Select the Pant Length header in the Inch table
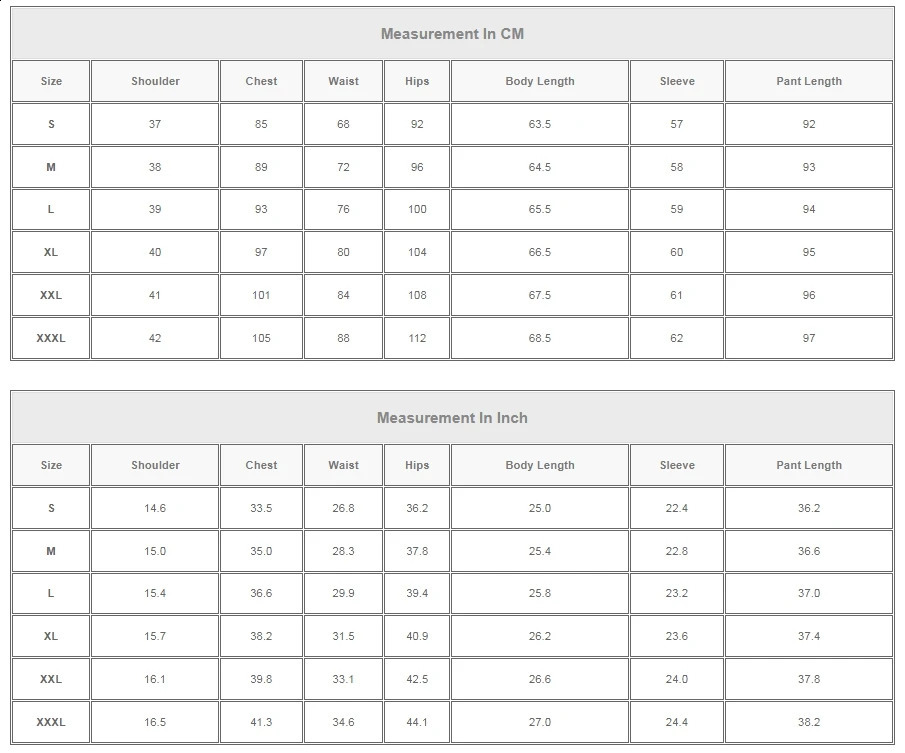Screen dimensions: 905x753 click(x=808, y=465)
